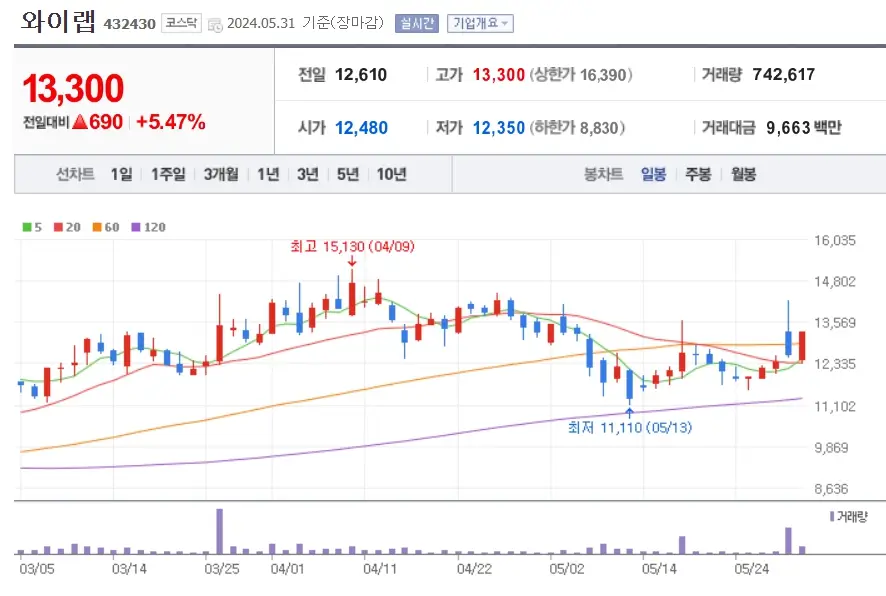Click the orange 60-day moving average swatch
Viewport: 886px width, 596px height.
coord(97,227)
